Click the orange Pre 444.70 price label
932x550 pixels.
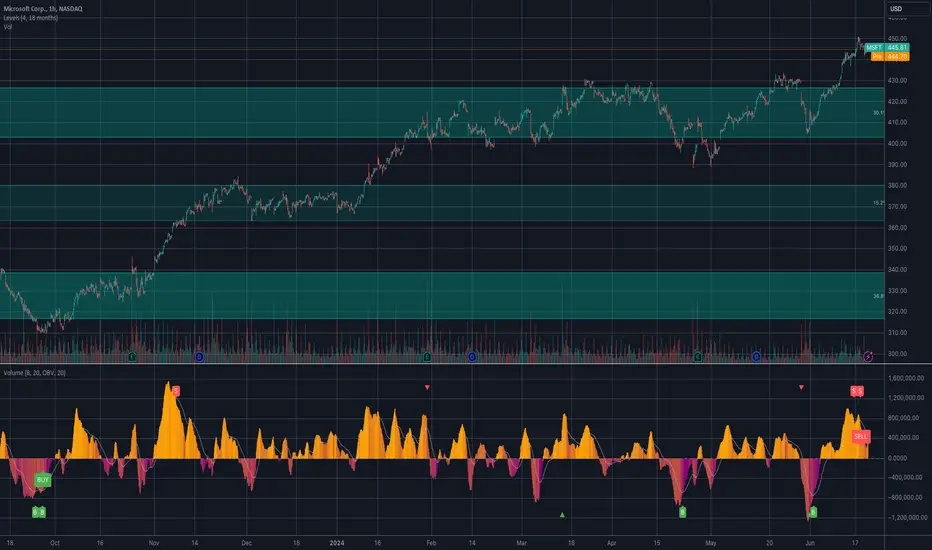click(890, 56)
